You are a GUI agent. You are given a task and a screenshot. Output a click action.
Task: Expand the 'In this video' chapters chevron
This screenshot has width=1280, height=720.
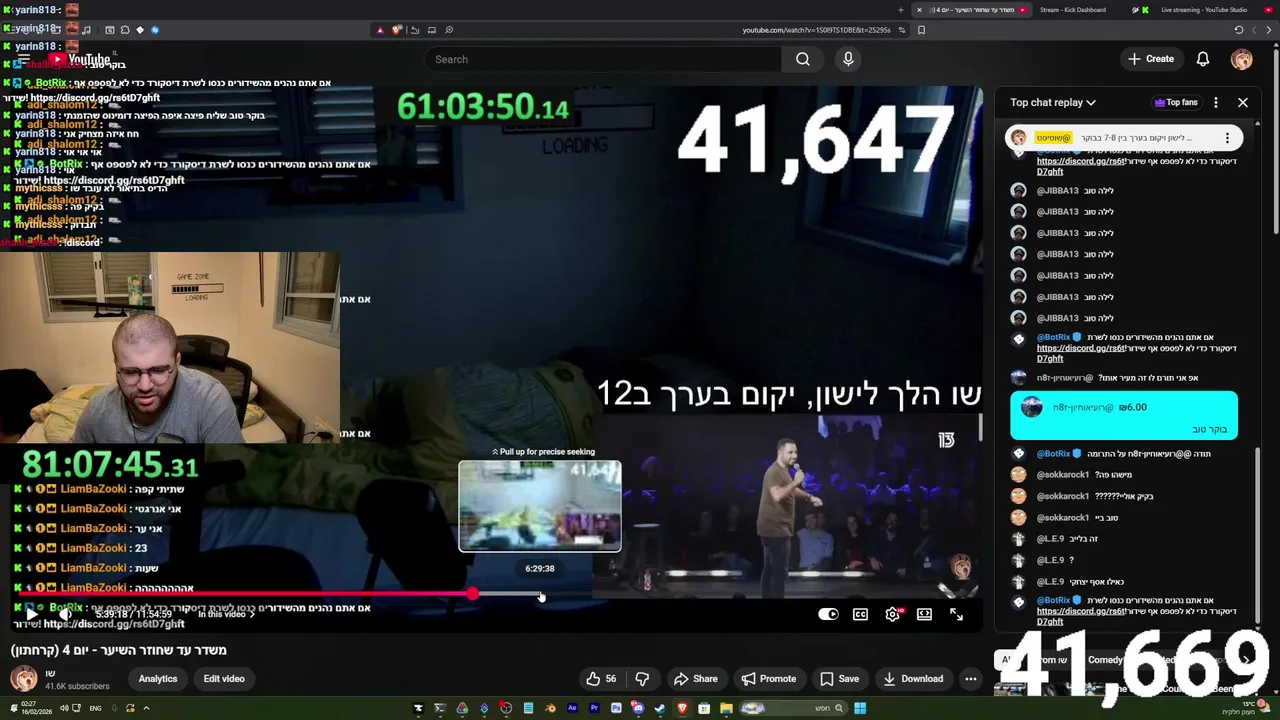pyautogui.click(x=251, y=614)
